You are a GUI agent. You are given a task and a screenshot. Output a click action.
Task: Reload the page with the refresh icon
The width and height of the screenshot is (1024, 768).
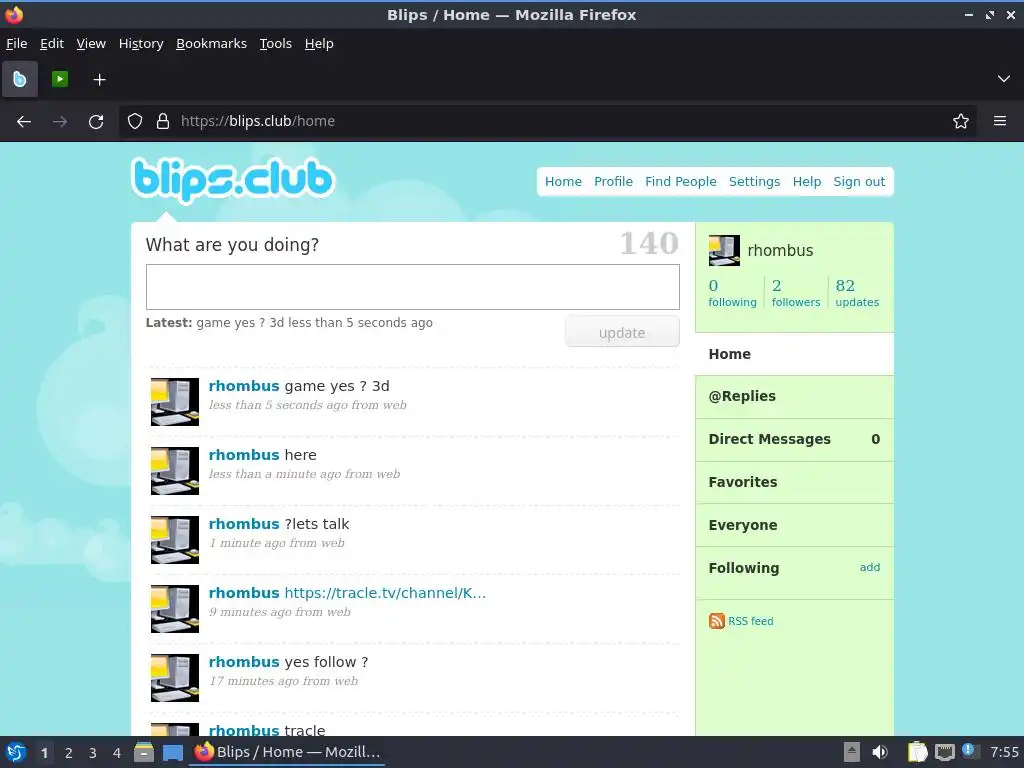tap(96, 121)
